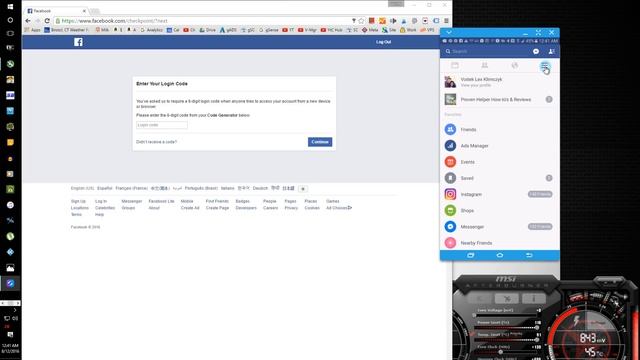Click the taskbar clock showing 12:41 AM
This screenshot has width=640, height=360.
(x=10, y=348)
